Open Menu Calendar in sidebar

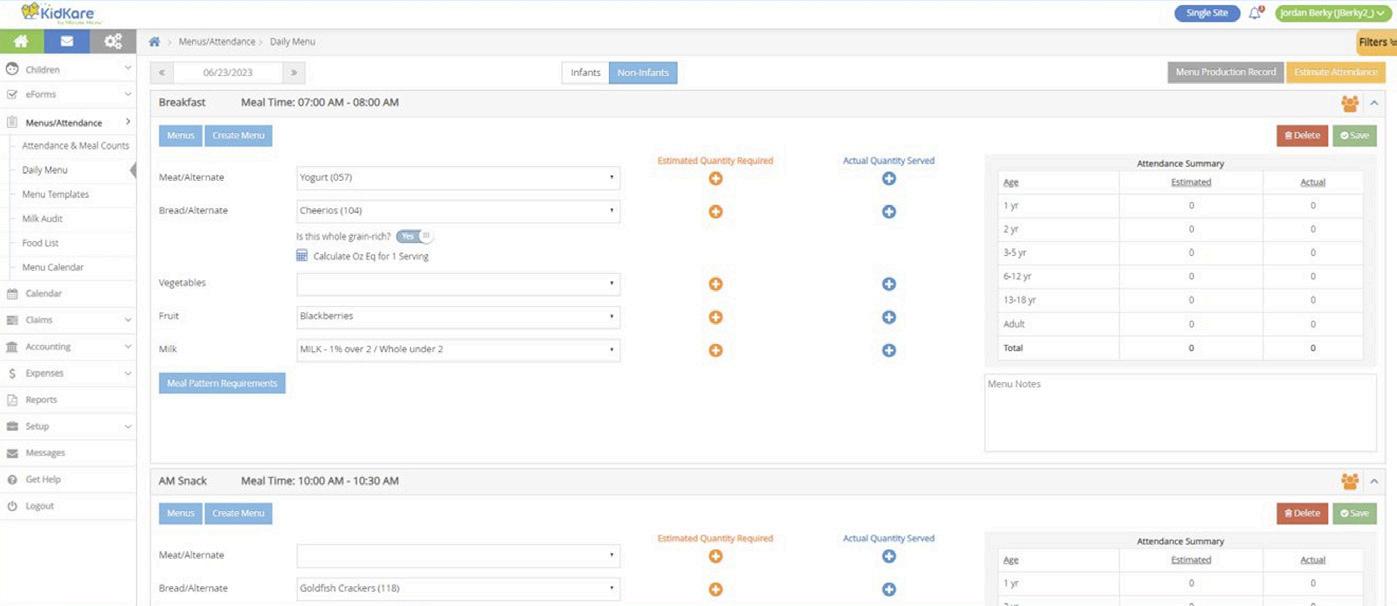53,267
